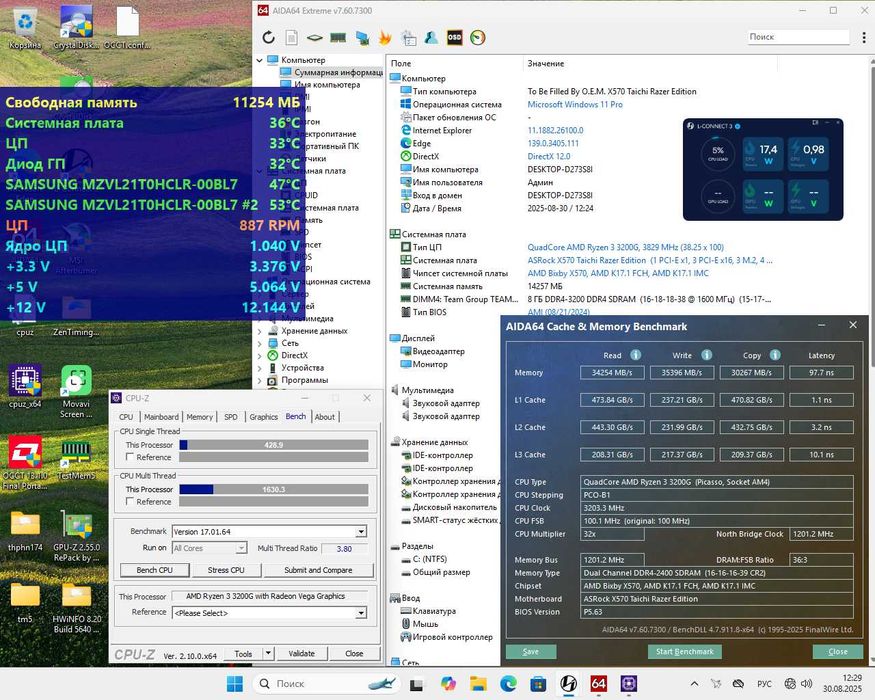Screen dimensions: 875x700
Task: Click the user silhouette toolbar icon in AIDA64
Action: [x=431, y=37]
